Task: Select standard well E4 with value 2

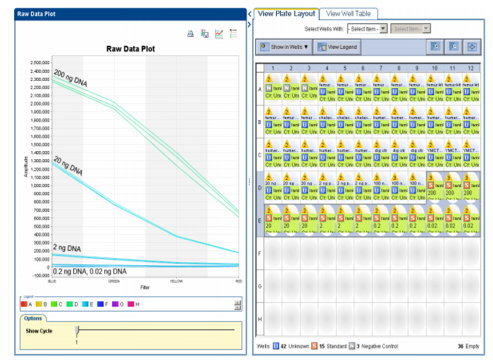Action: [x=327, y=220]
